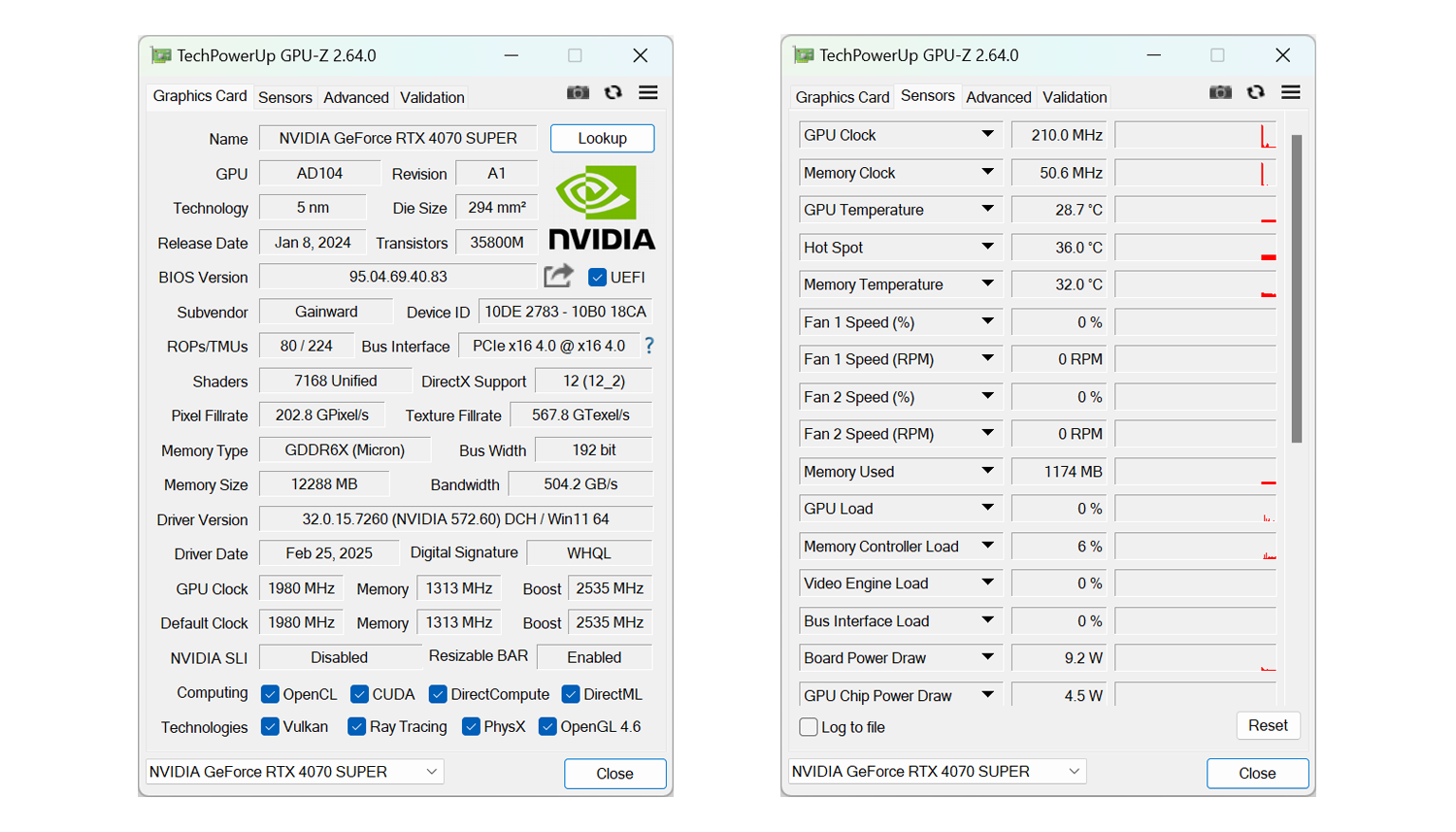
Task: Open the Board Power Draw dropdown
Action: pyautogui.click(x=987, y=658)
